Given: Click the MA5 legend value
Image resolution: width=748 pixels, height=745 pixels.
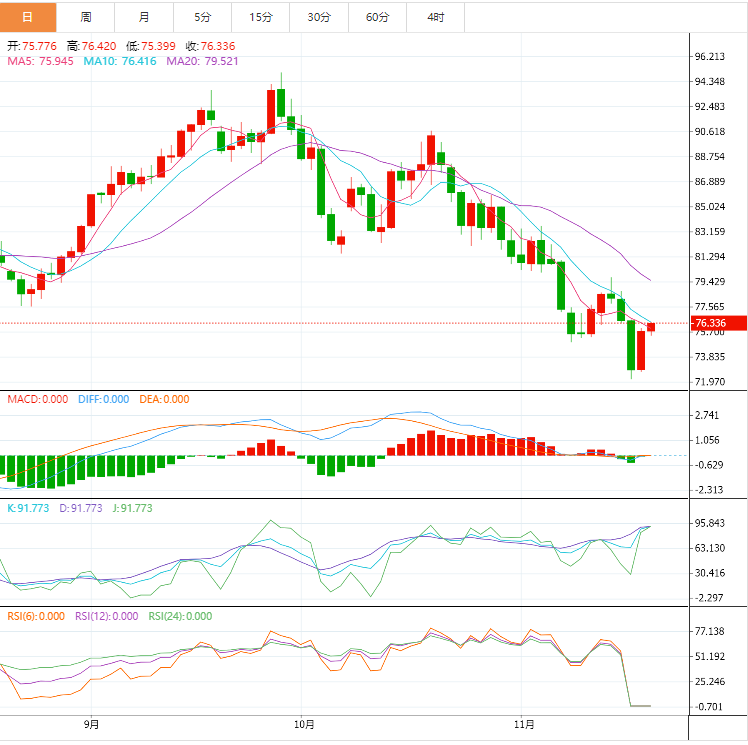Looking at the screenshot, I should click(41, 61).
